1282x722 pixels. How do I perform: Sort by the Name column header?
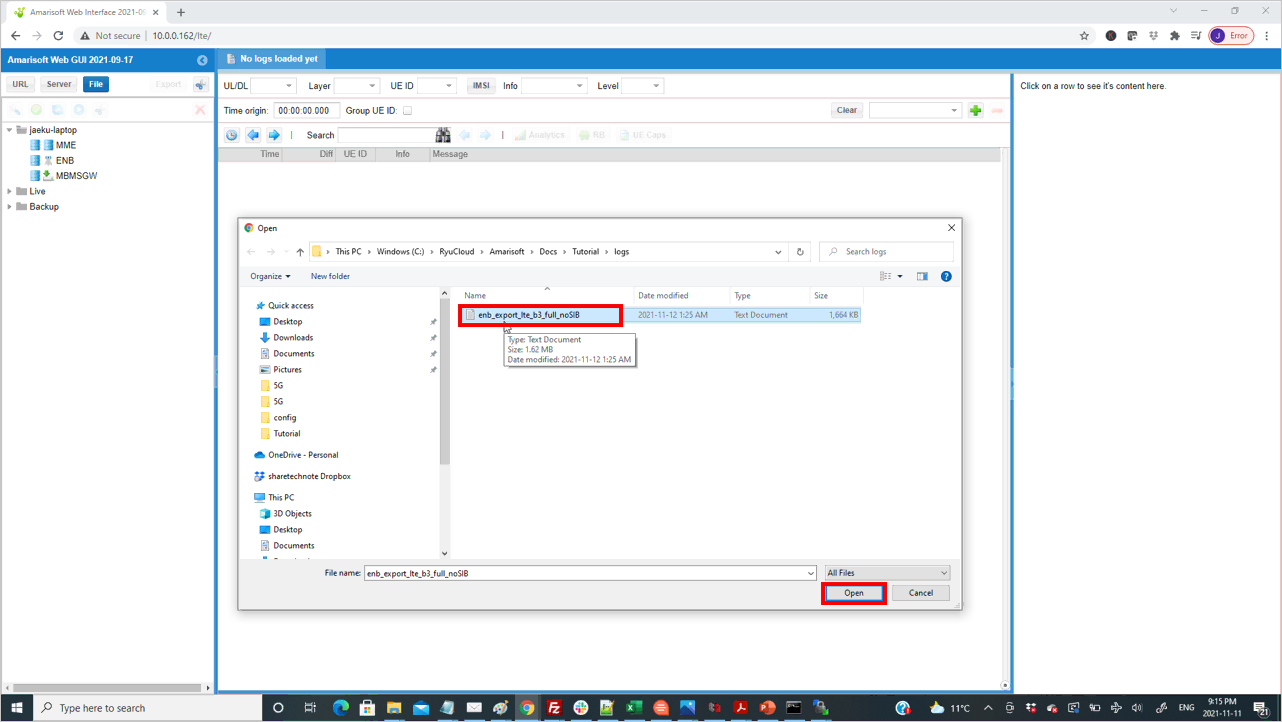(546, 296)
